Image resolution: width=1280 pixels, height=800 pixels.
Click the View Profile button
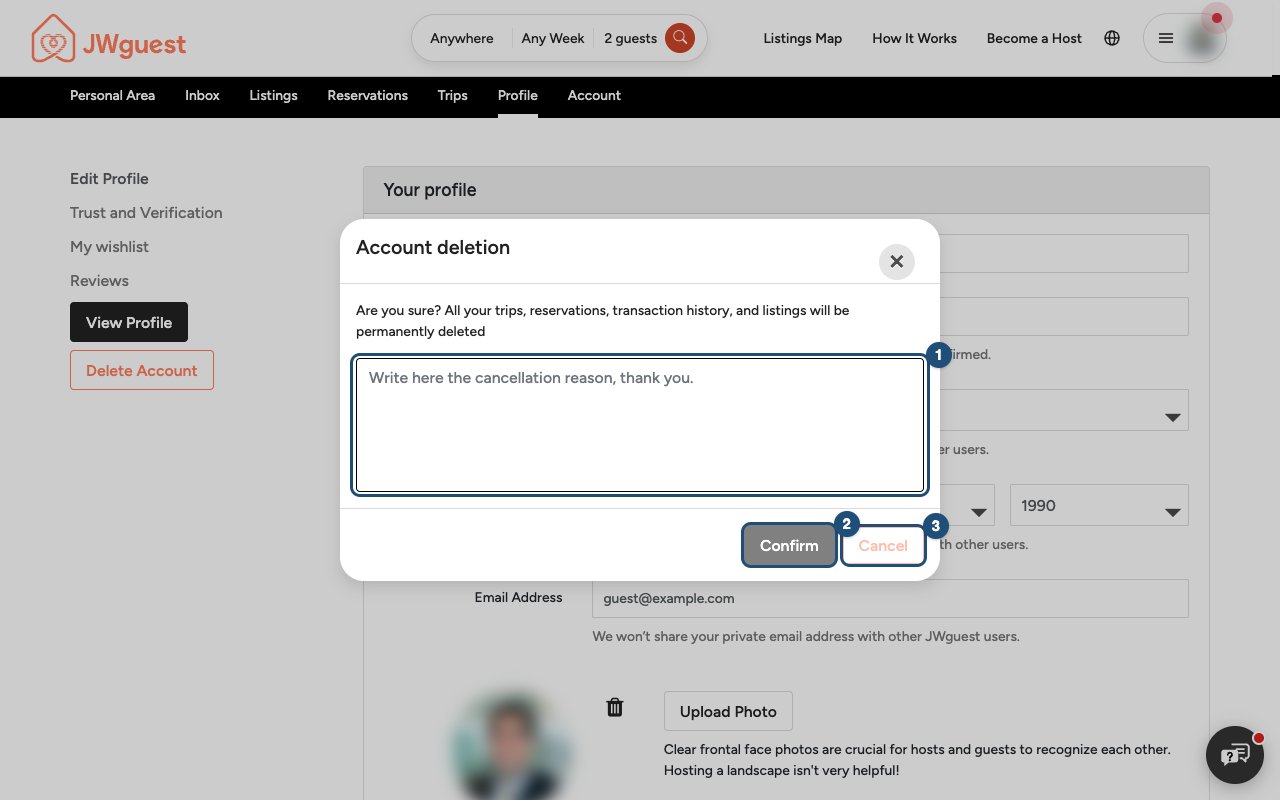[129, 322]
